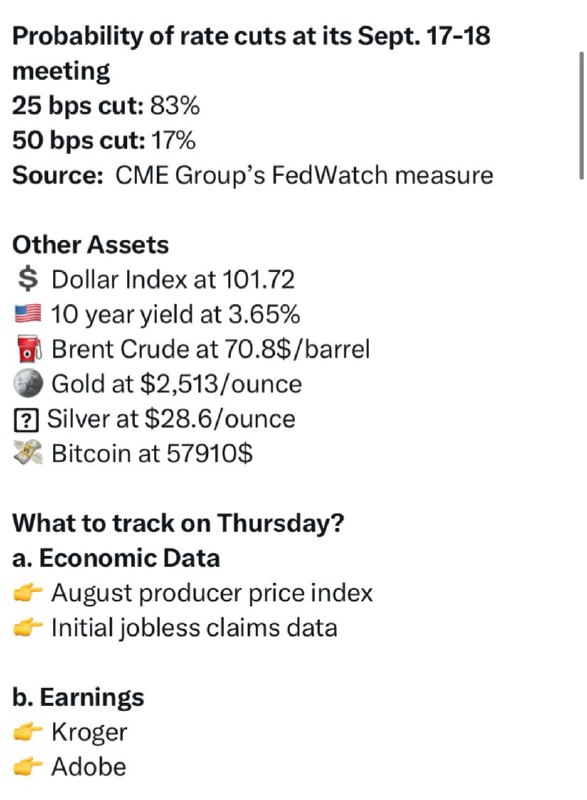
Task: Click the pointing hand beside Initial jobless claims
Action: coord(28,628)
